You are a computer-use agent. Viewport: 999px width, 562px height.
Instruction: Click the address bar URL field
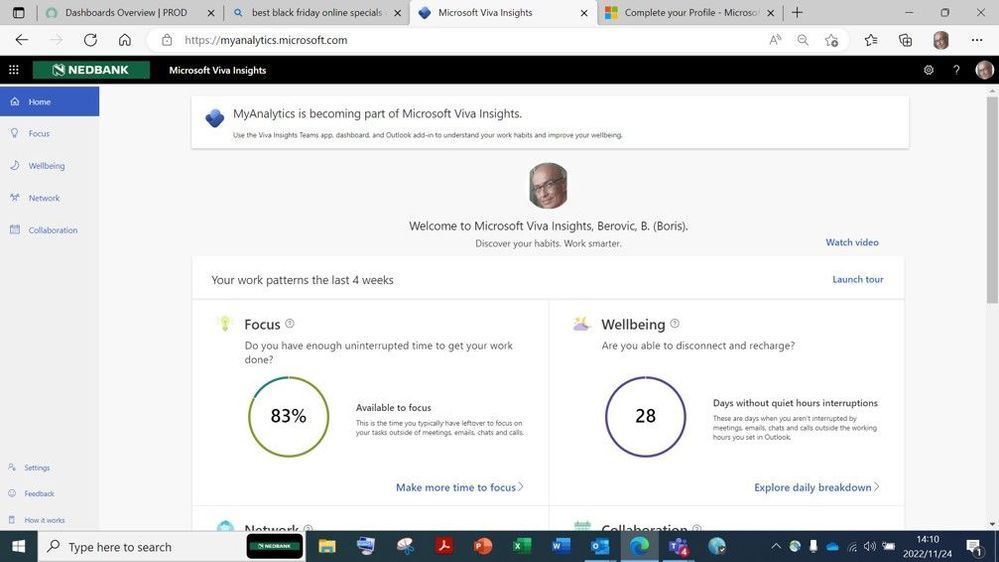[x=459, y=40]
